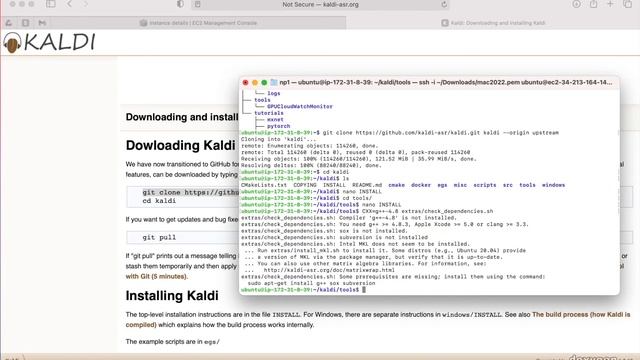Zoom the terminal with the green button
Image resolution: width=640 pixels, height=360 pixels.
(x=264, y=82)
